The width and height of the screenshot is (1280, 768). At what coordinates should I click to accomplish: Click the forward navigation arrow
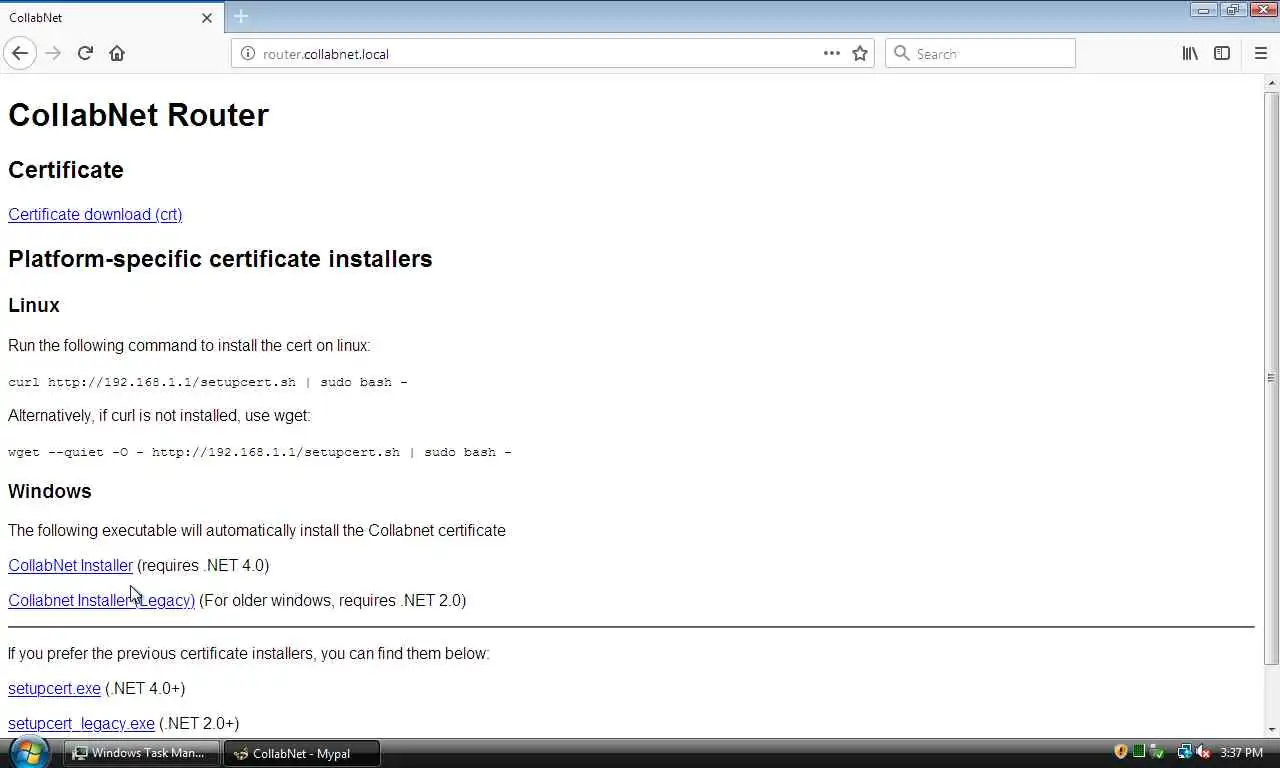tap(53, 54)
